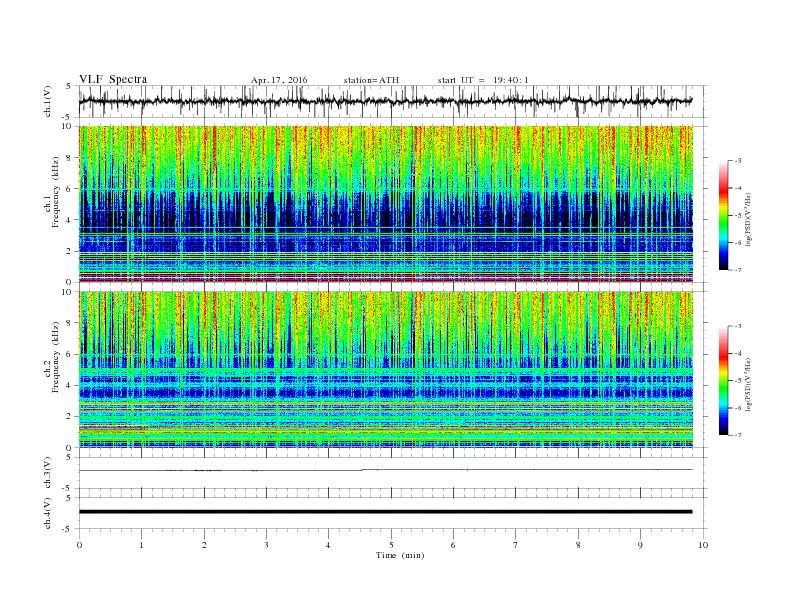Viewport: 792px width, 612px height.
Task: Select the 'start UT = 19:40:1' text
Action: click(483, 80)
